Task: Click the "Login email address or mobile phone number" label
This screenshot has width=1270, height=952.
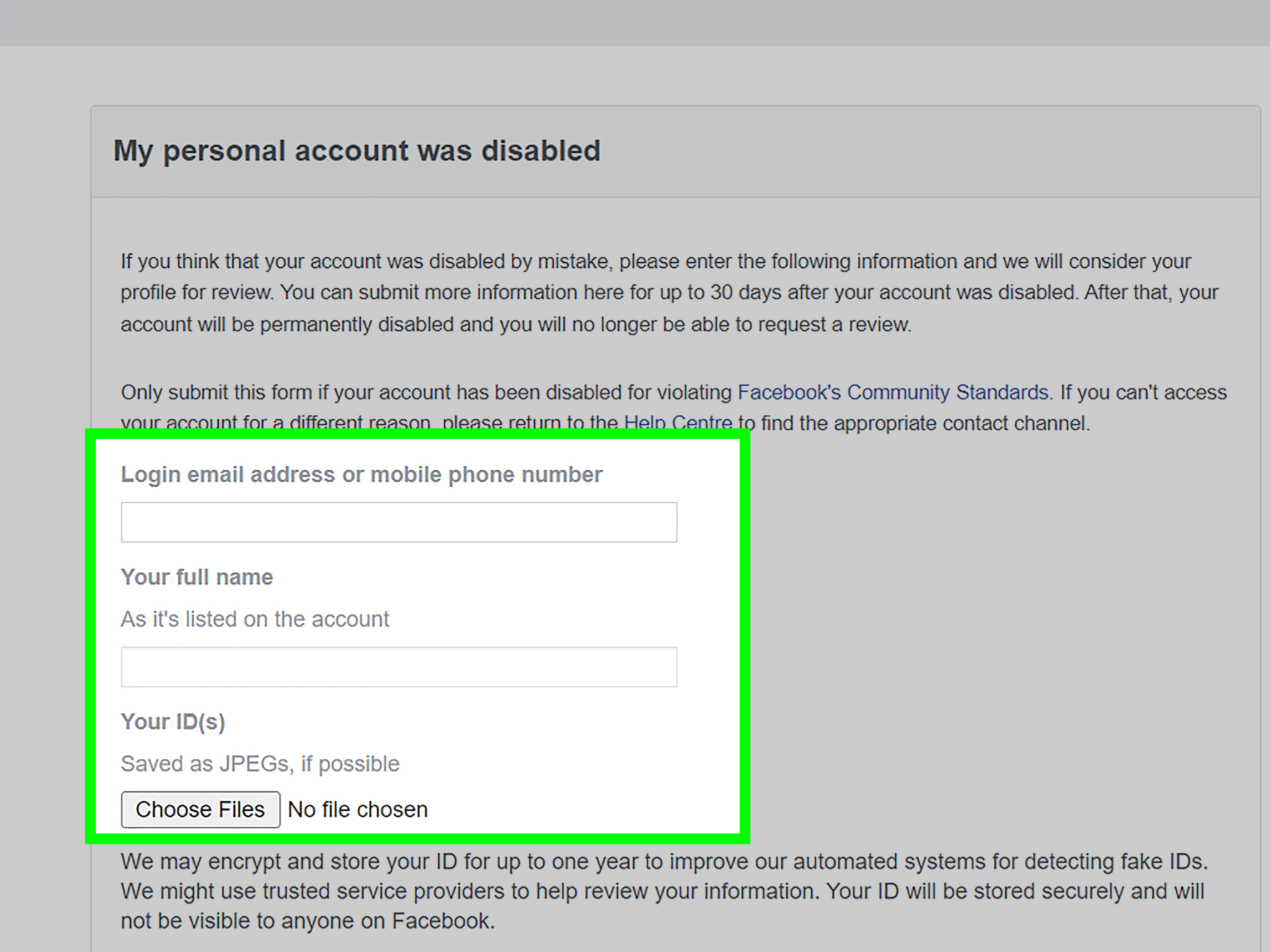Action: 361,475
